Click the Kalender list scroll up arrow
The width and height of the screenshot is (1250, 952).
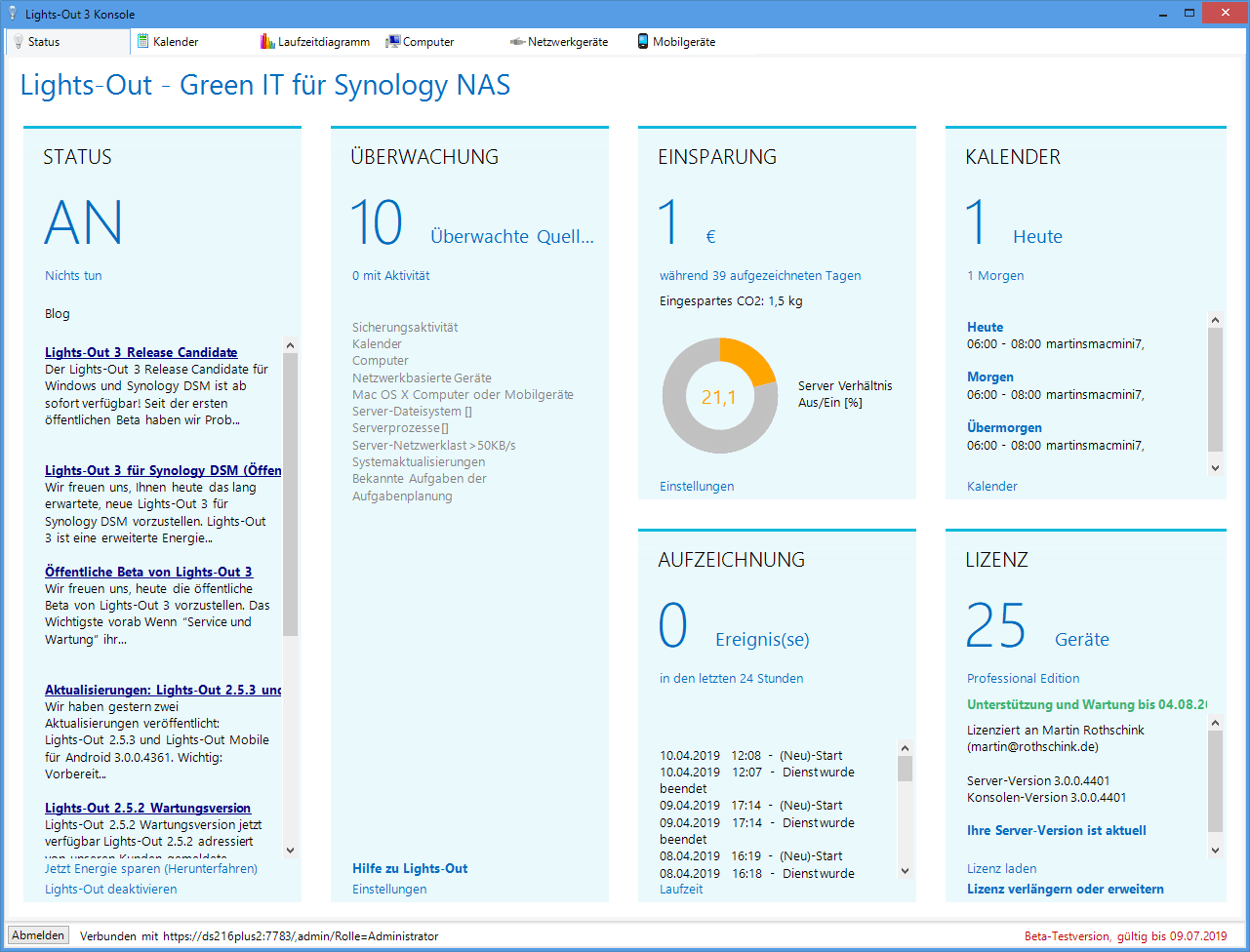[x=1215, y=320]
